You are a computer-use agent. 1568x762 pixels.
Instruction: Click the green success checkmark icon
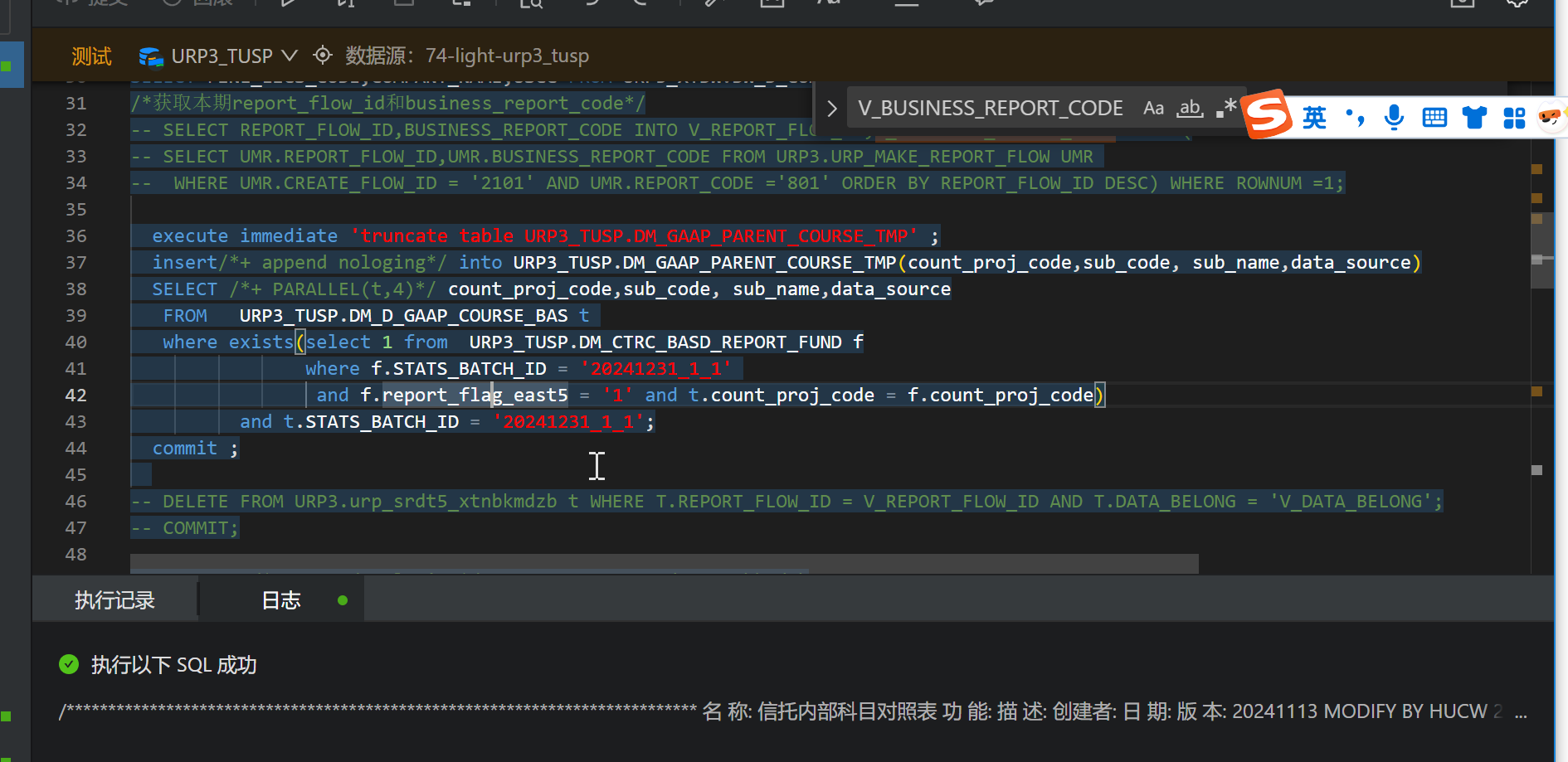click(69, 664)
